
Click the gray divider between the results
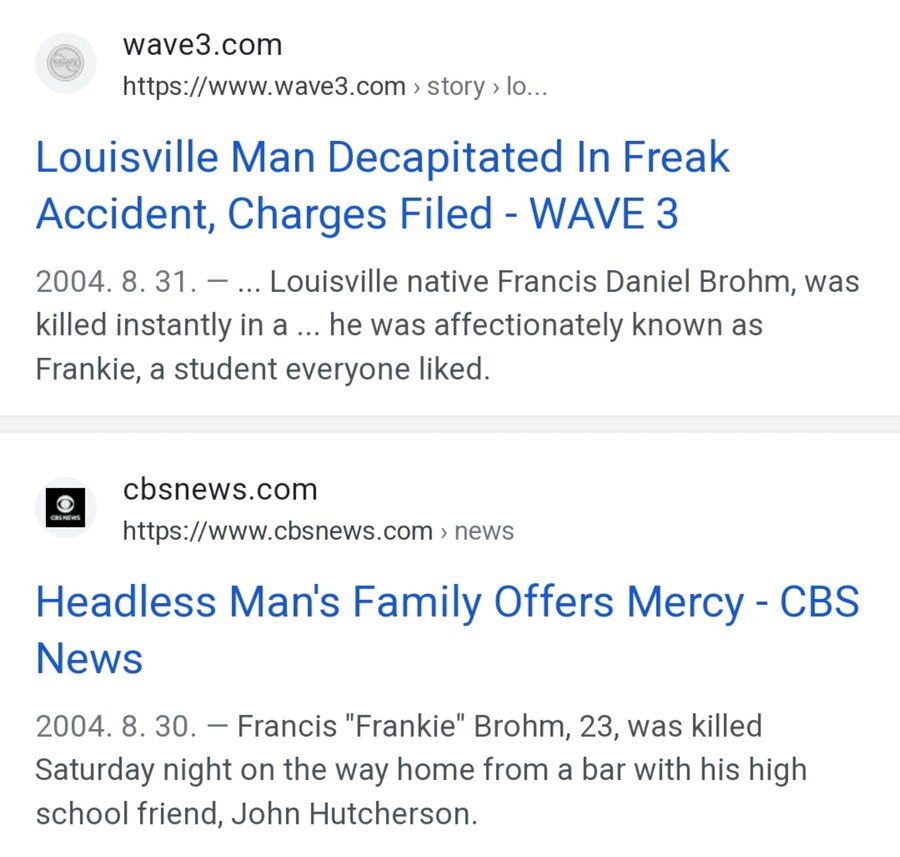point(450,424)
